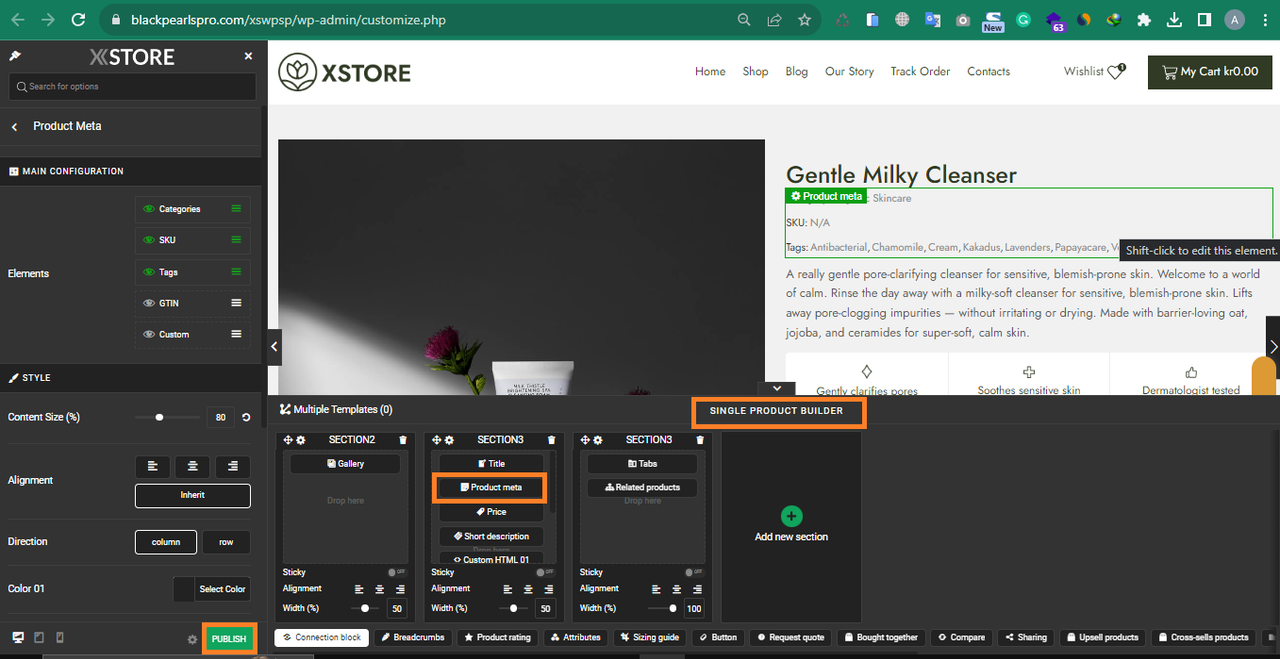The height and width of the screenshot is (659, 1280).
Task: Select the Sizing guide element
Action: (x=650, y=637)
